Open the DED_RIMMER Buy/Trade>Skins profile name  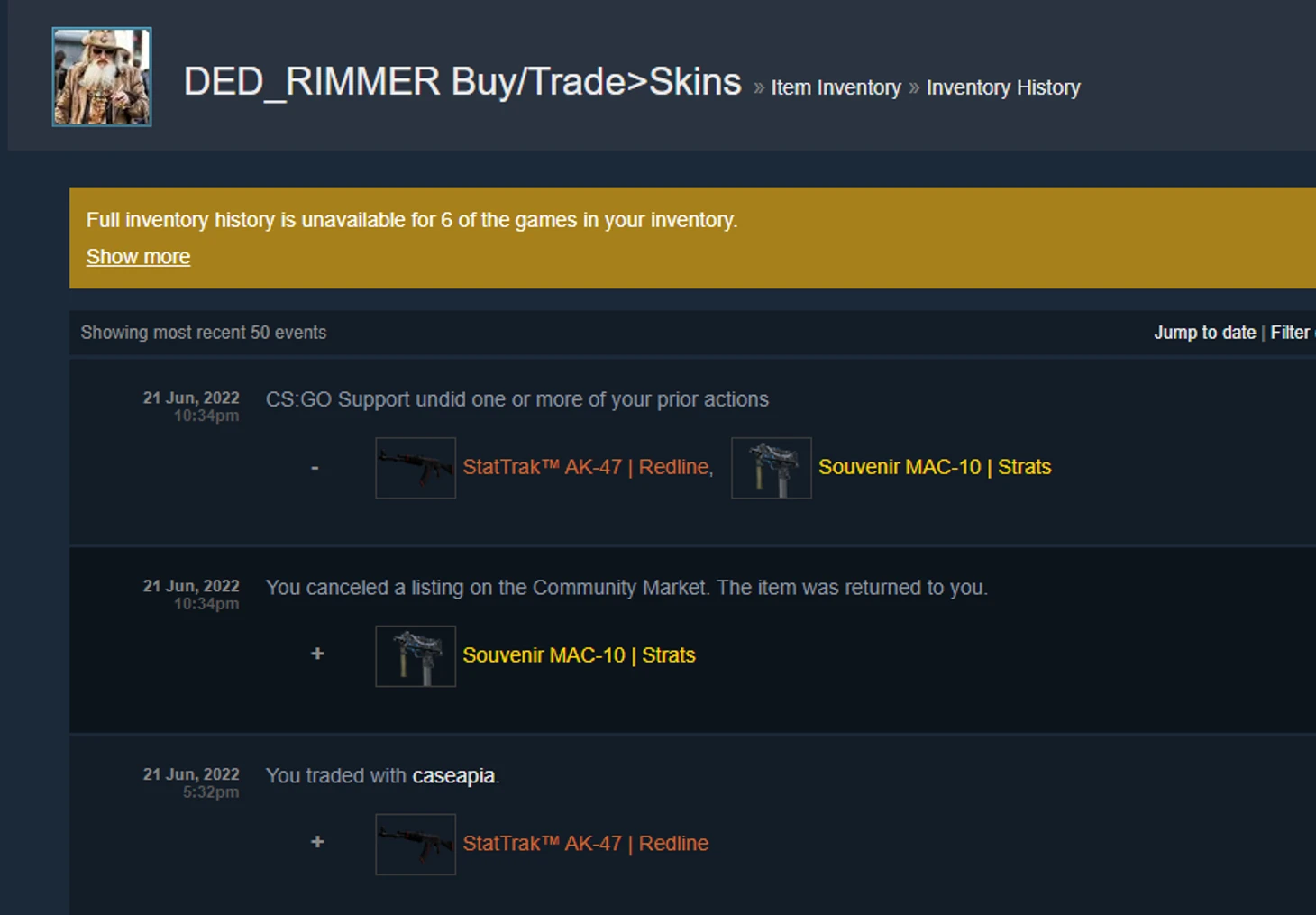click(462, 82)
